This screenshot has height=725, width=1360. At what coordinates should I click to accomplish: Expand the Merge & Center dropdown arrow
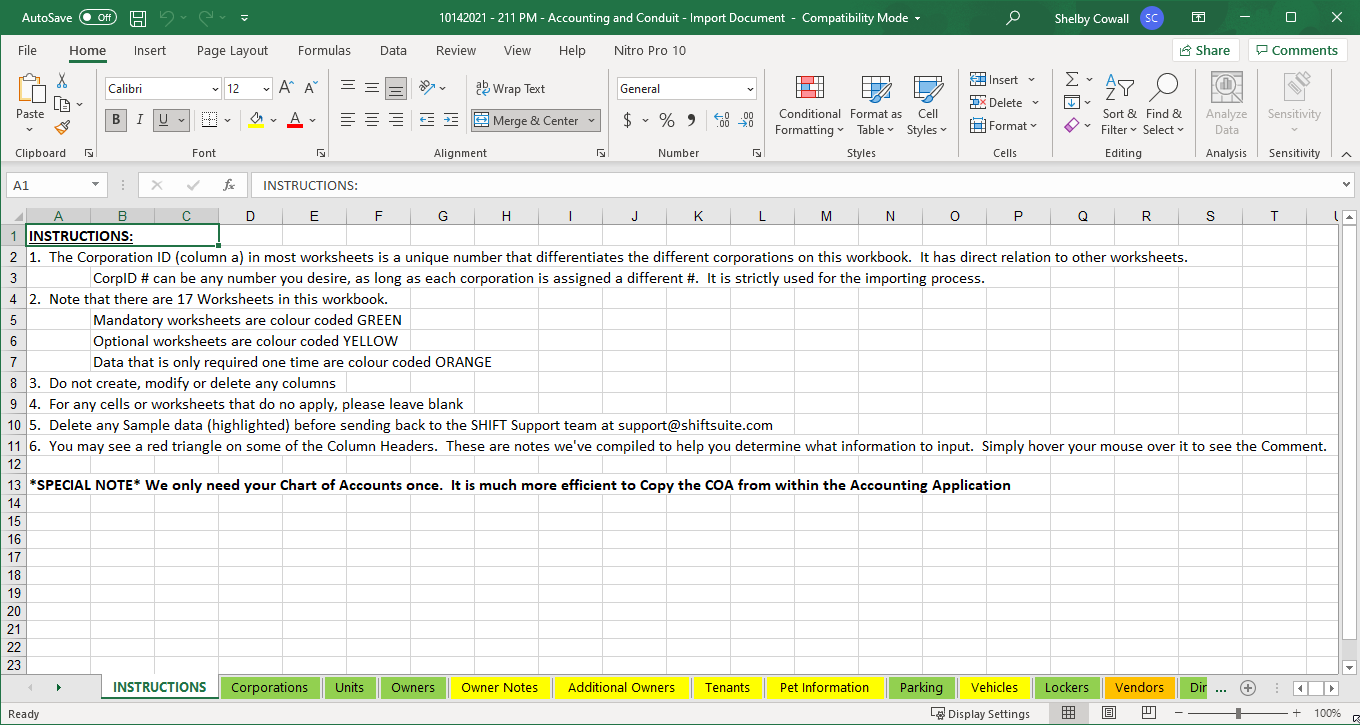(592, 120)
